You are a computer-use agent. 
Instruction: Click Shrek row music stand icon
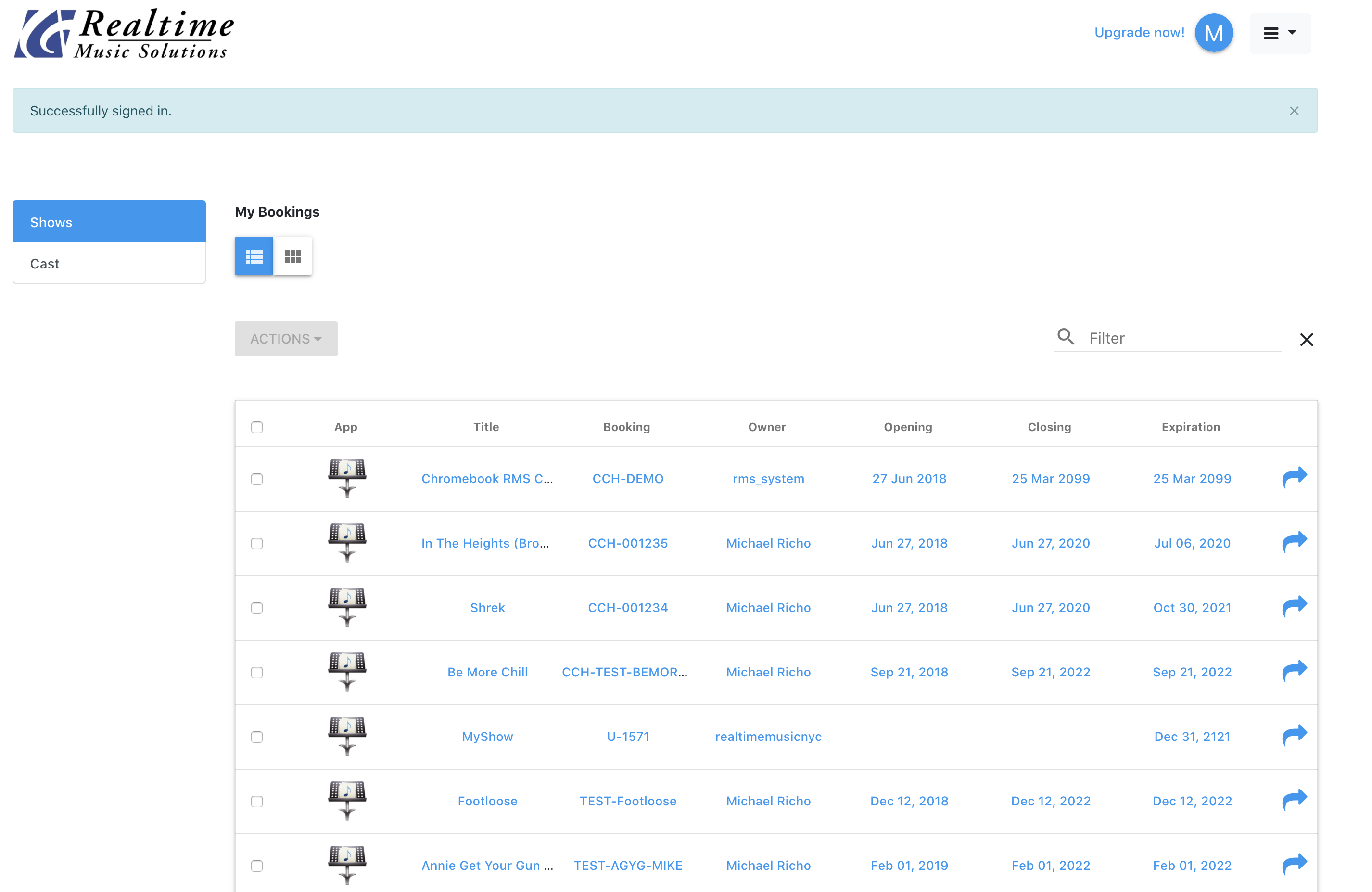click(x=347, y=608)
